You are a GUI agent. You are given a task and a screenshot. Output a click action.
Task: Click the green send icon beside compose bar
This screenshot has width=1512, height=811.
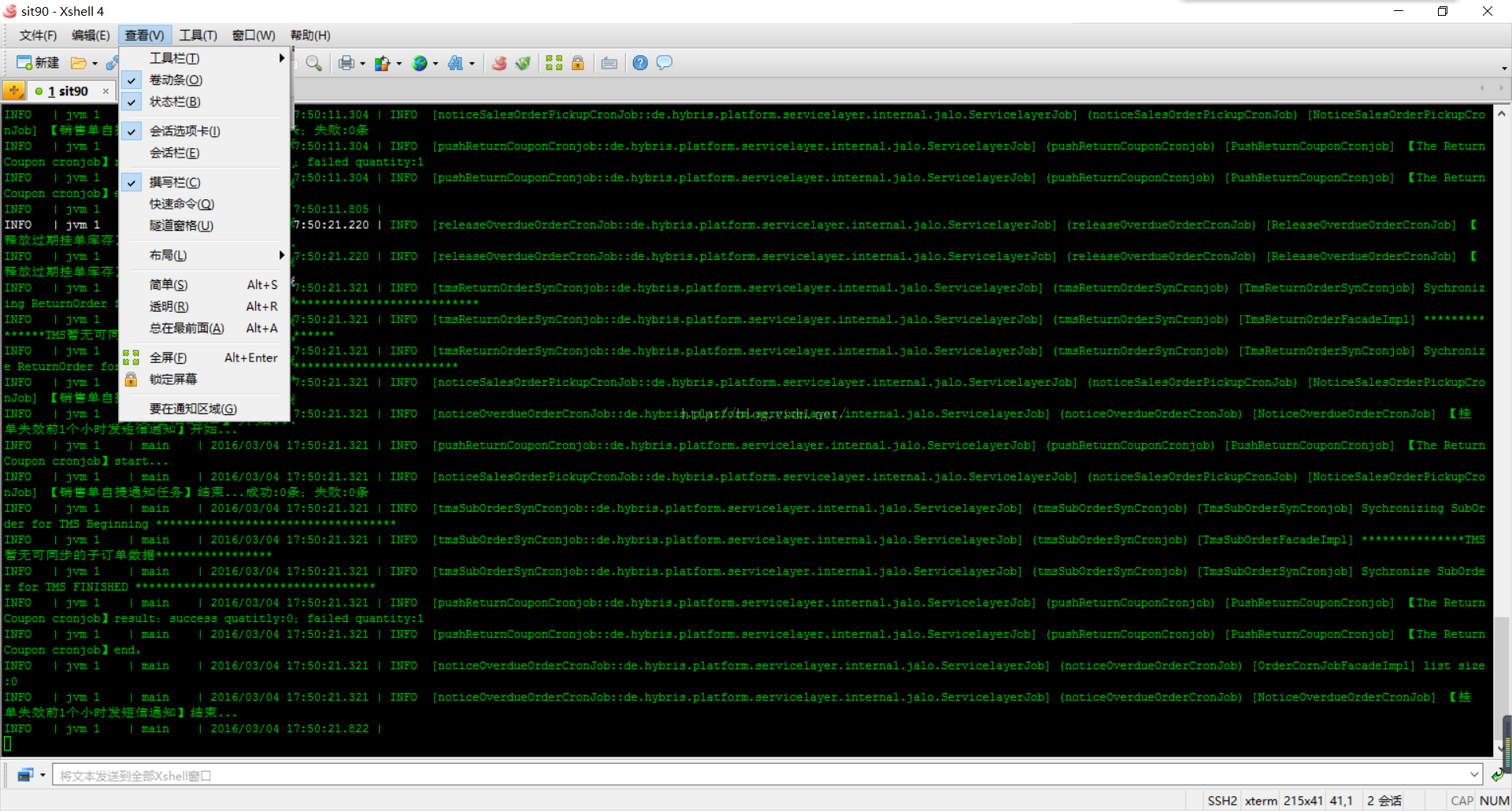click(x=1497, y=776)
